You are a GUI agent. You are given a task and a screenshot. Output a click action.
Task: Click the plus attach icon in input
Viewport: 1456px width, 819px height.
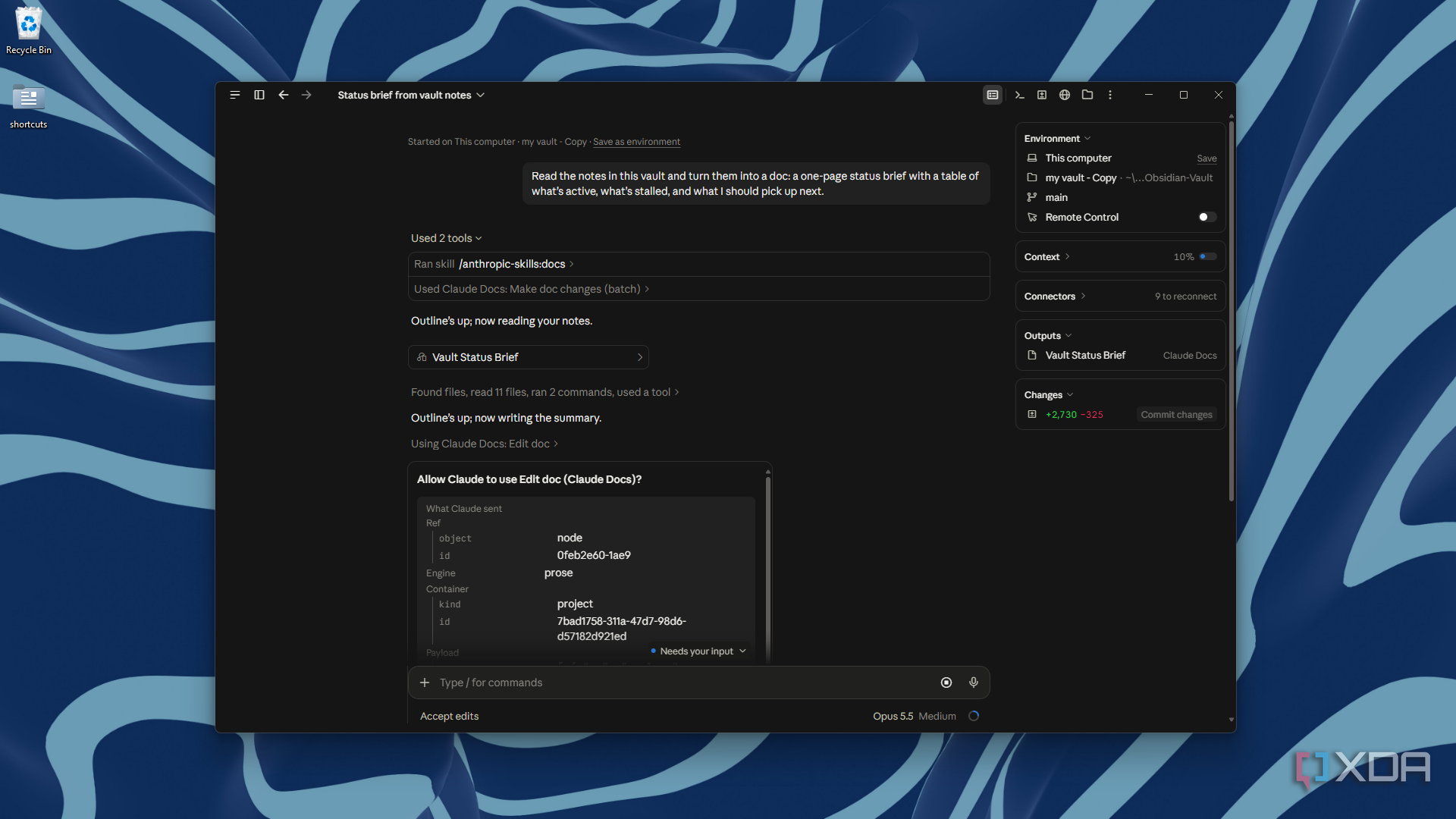(425, 682)
